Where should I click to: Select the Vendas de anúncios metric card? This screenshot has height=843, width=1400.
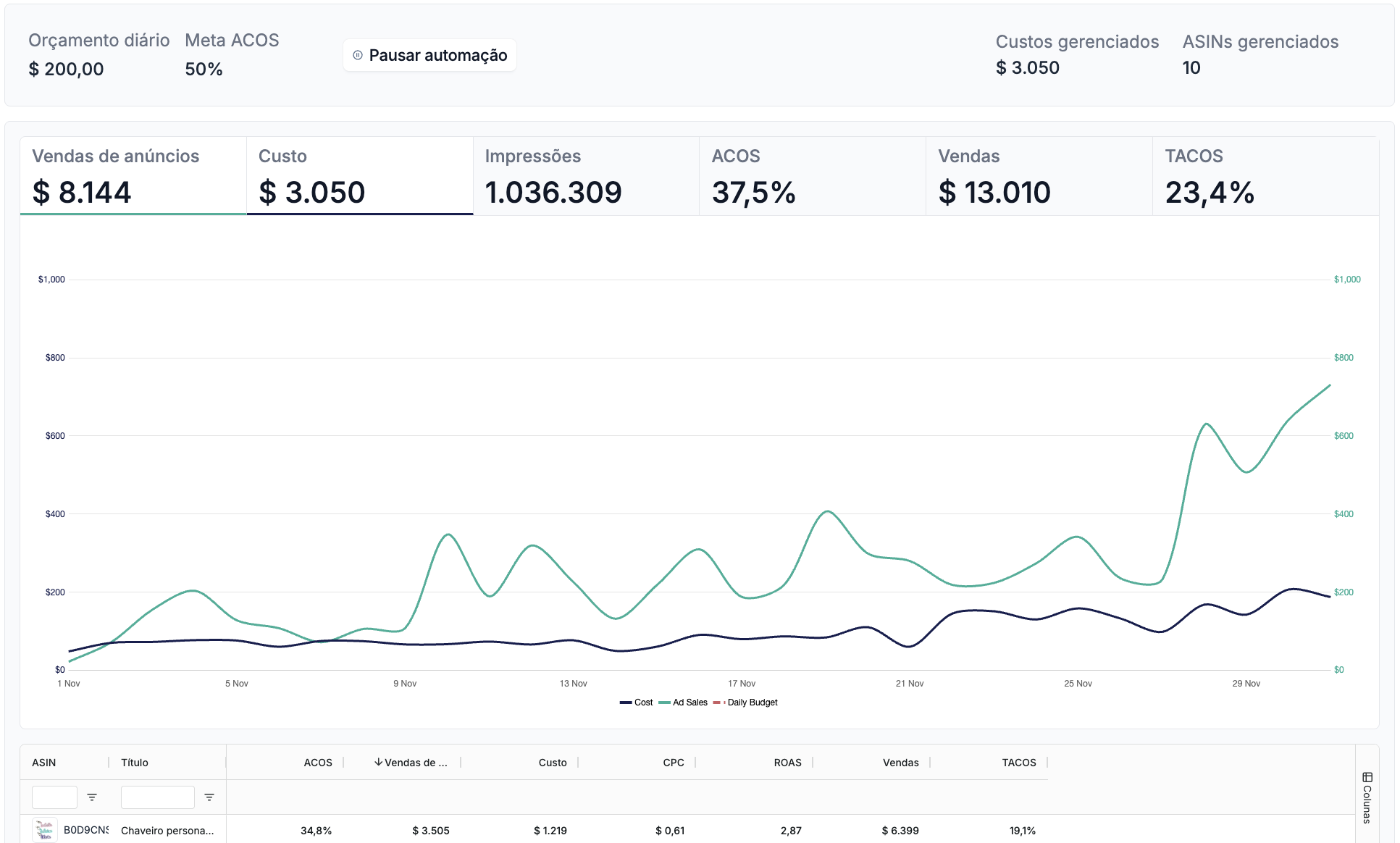133,176
